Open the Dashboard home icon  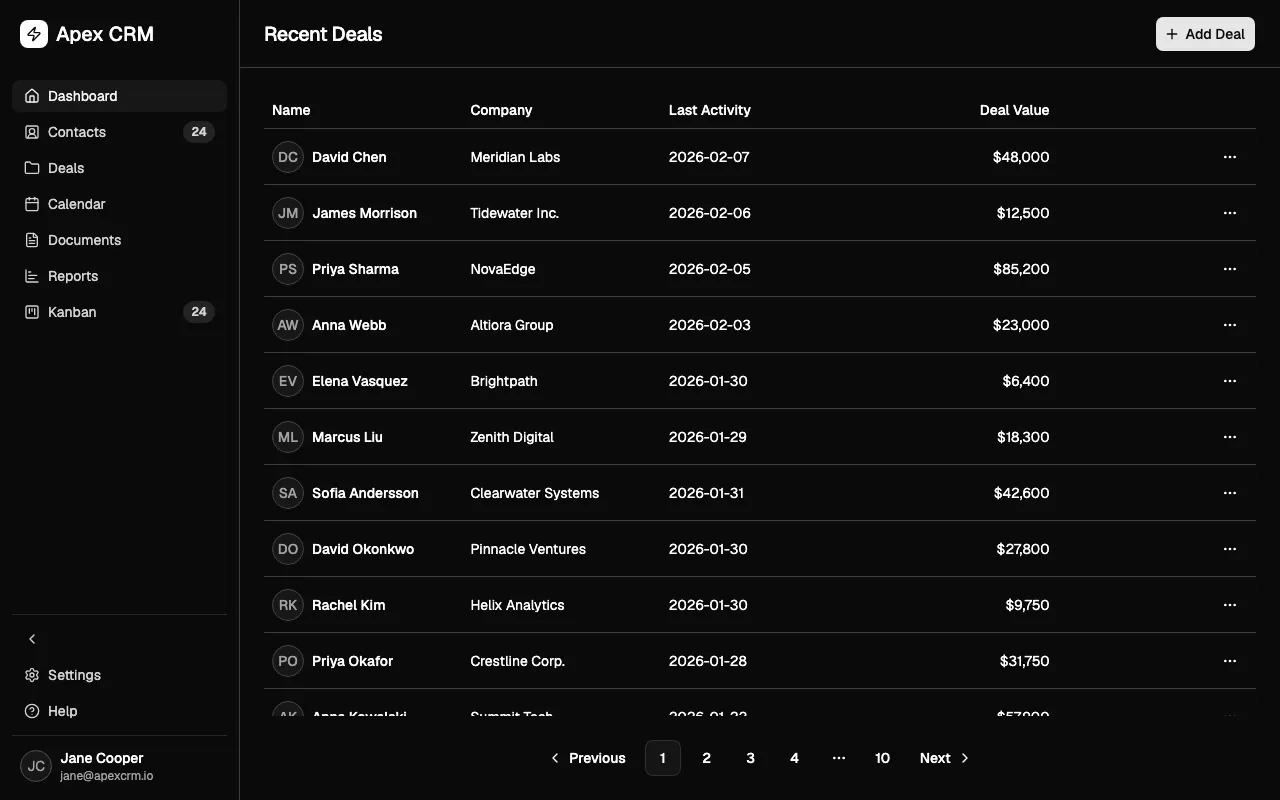(32, 96)
